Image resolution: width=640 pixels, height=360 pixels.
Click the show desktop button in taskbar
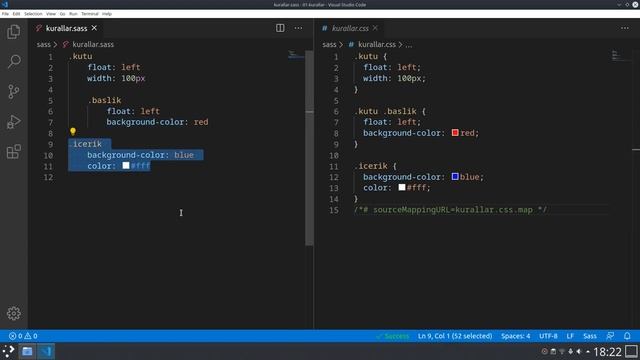(631, 351)
